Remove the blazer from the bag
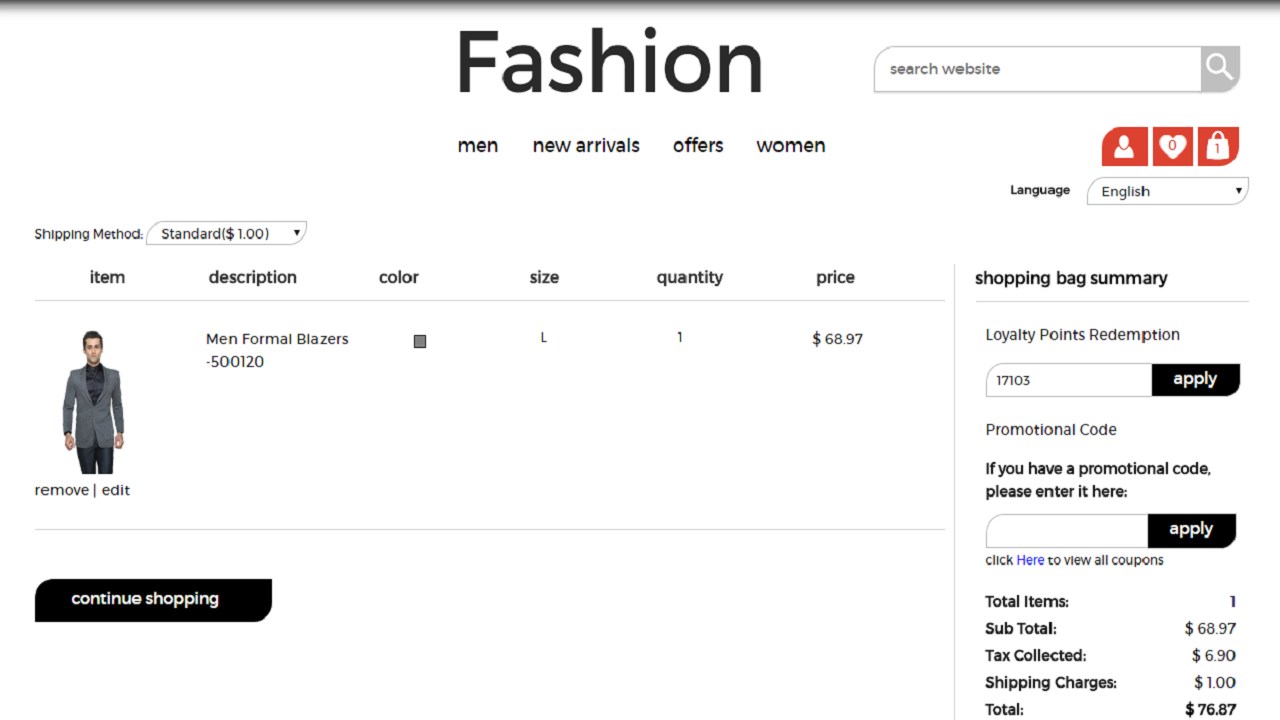The image size is (1280, 720). [62, 490]
